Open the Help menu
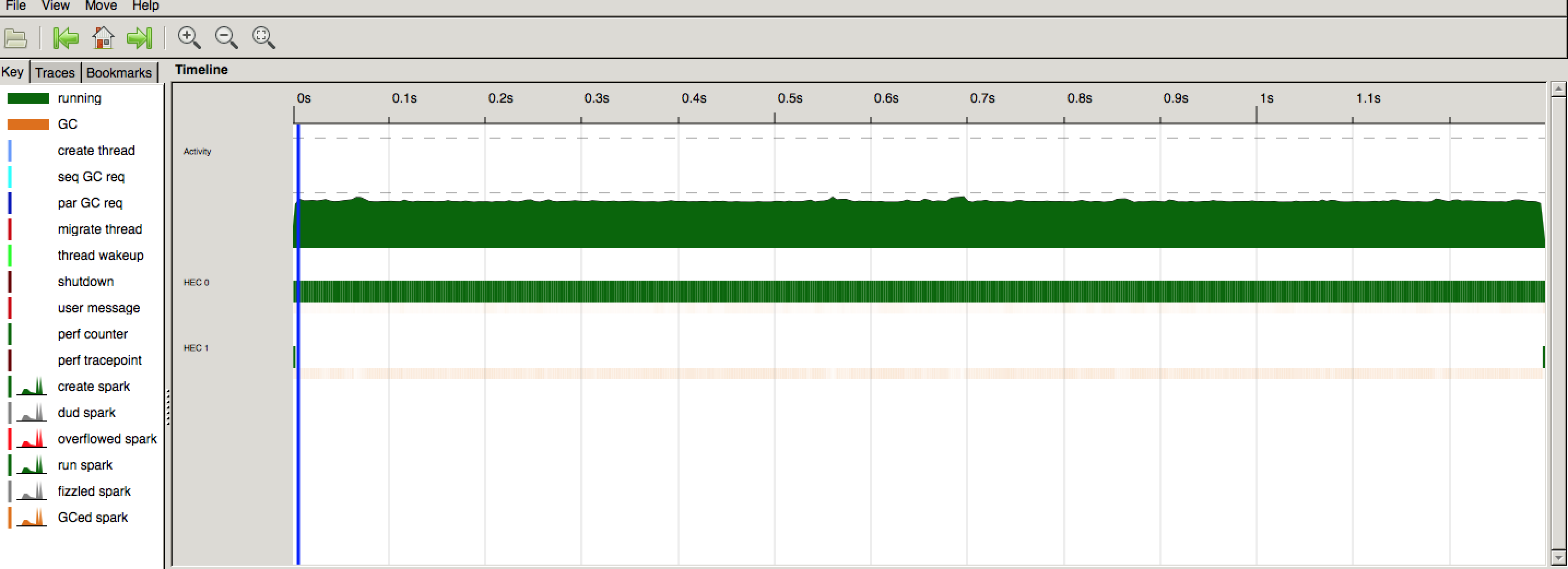The height and width of the screenshot is (569, 1568). click(145, 5)
